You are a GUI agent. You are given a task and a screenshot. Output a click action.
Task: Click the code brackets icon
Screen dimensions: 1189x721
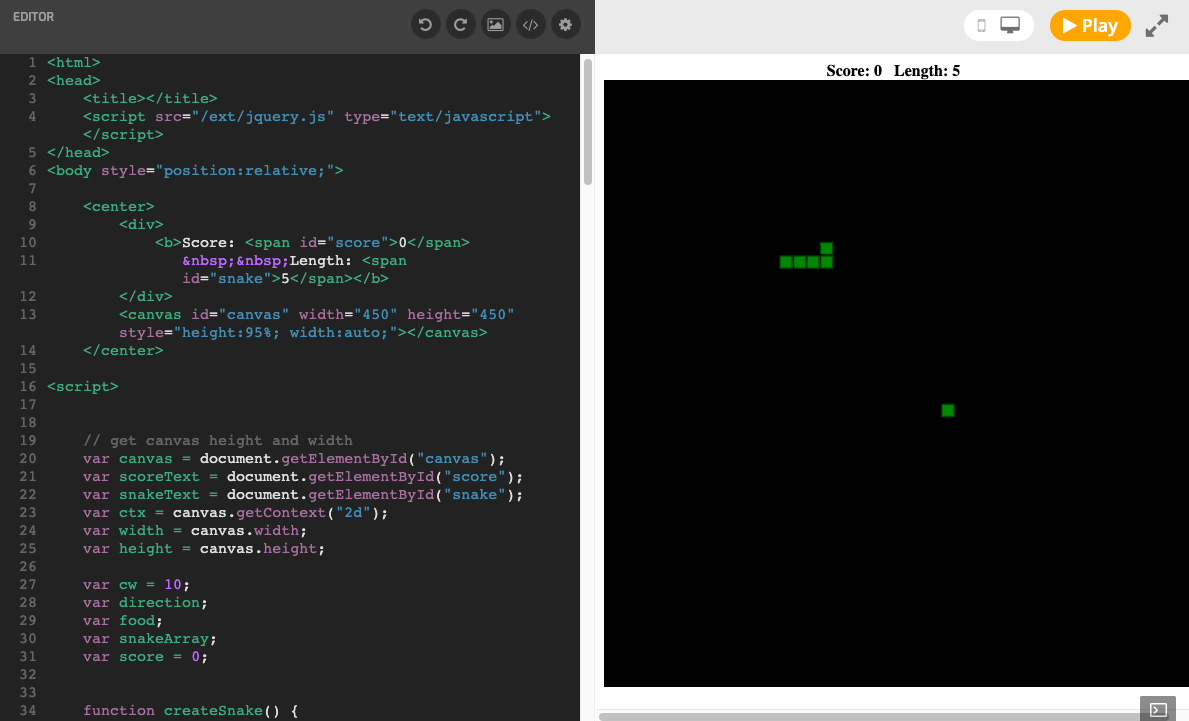click(x=530, y=25)
